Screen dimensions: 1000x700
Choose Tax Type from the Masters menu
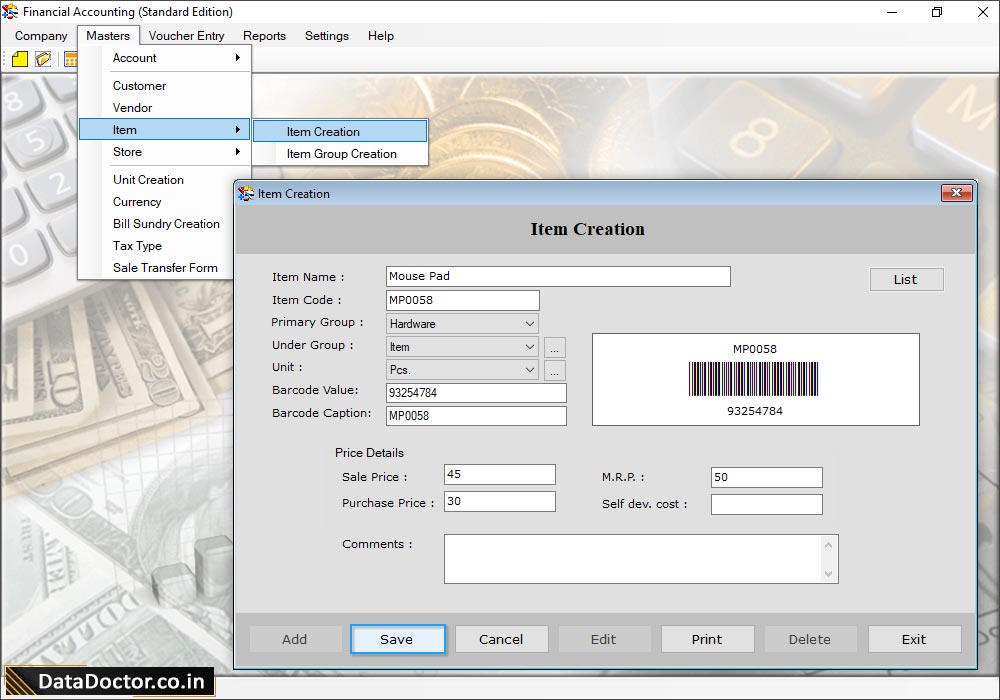click(136, 246)
